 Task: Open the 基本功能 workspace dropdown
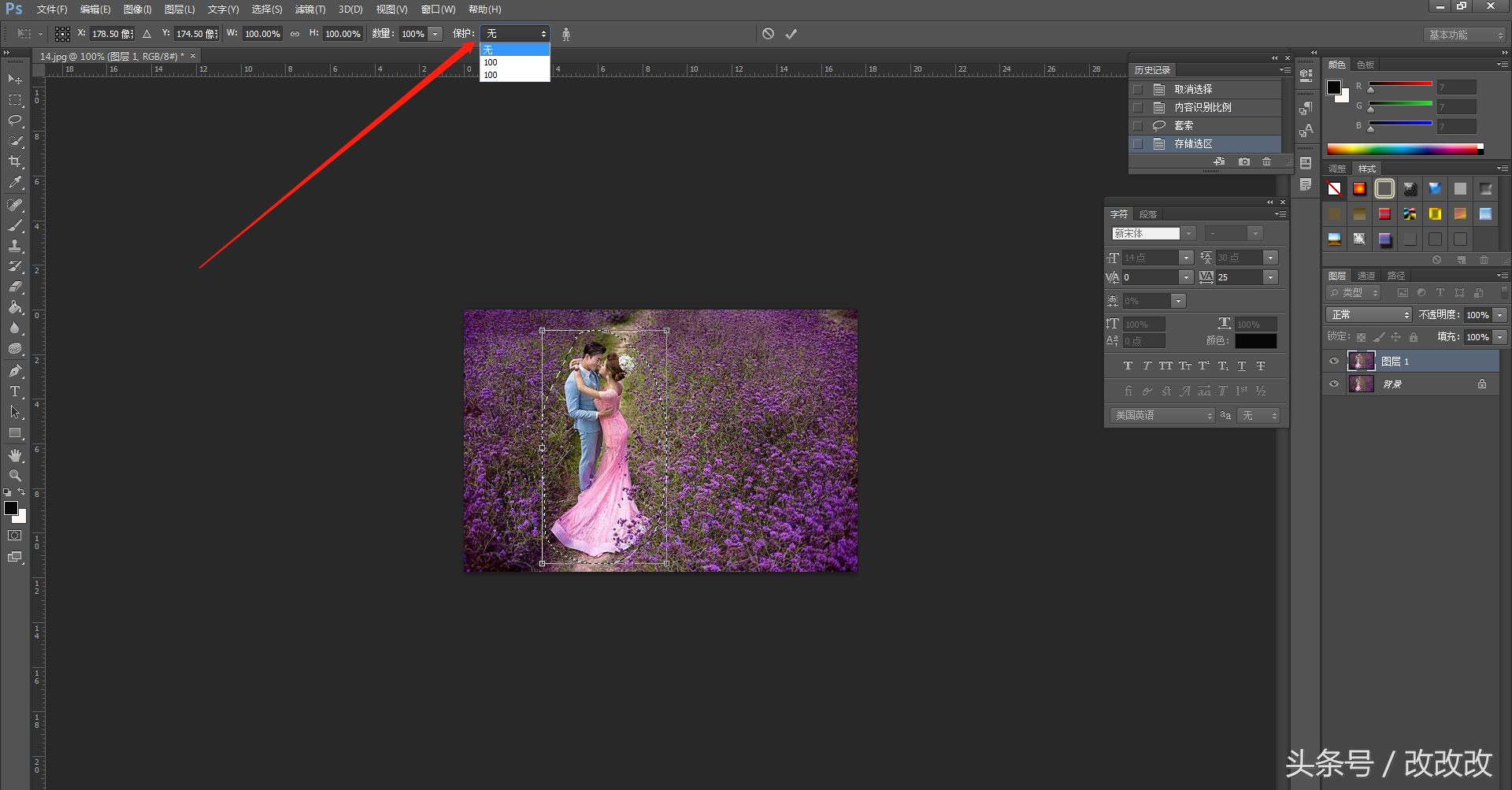[1465, 35]
